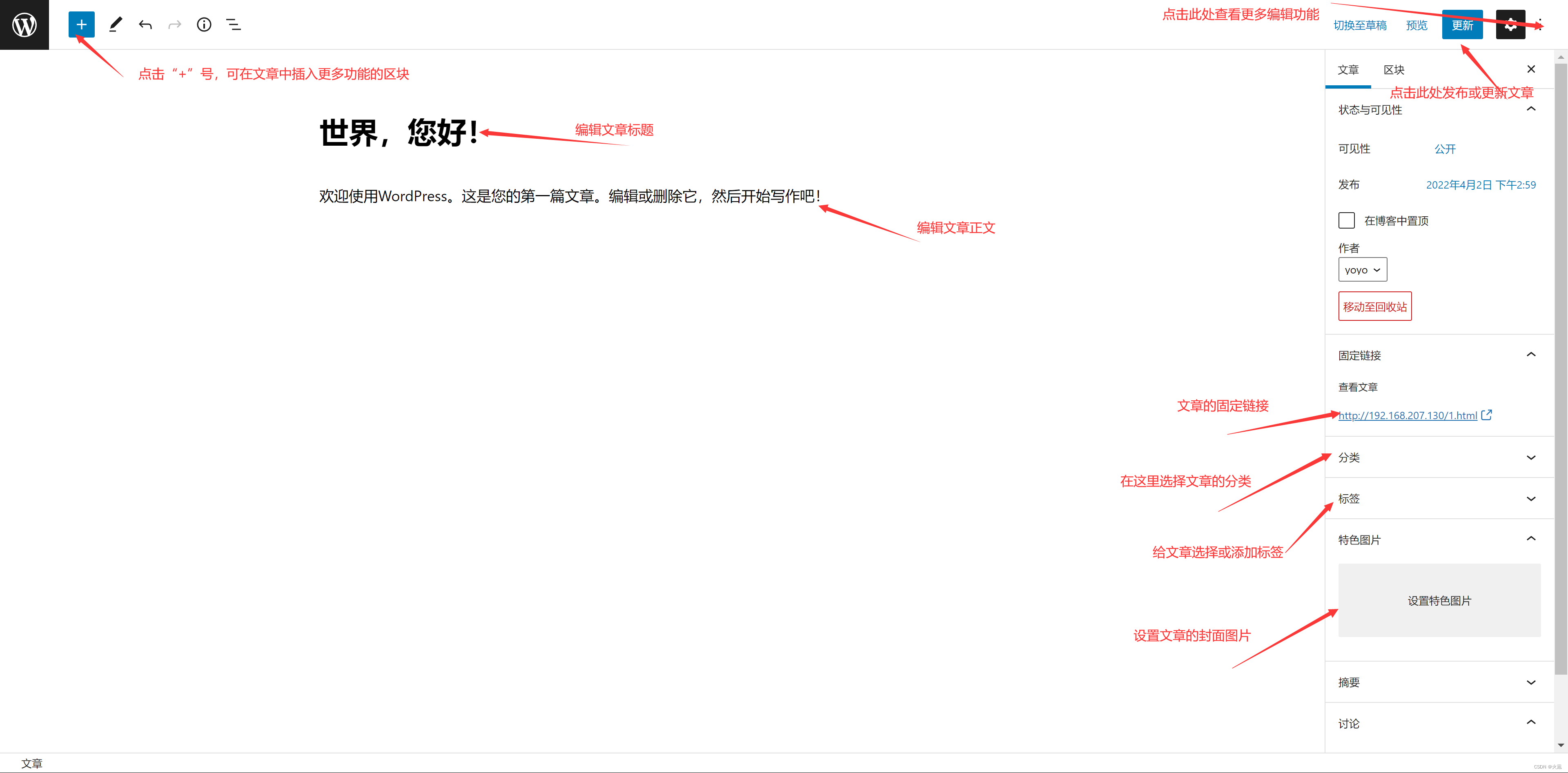Switch to the 文章 sidebar tab
The image size is (1568, 773).
tap(1347, 70)
